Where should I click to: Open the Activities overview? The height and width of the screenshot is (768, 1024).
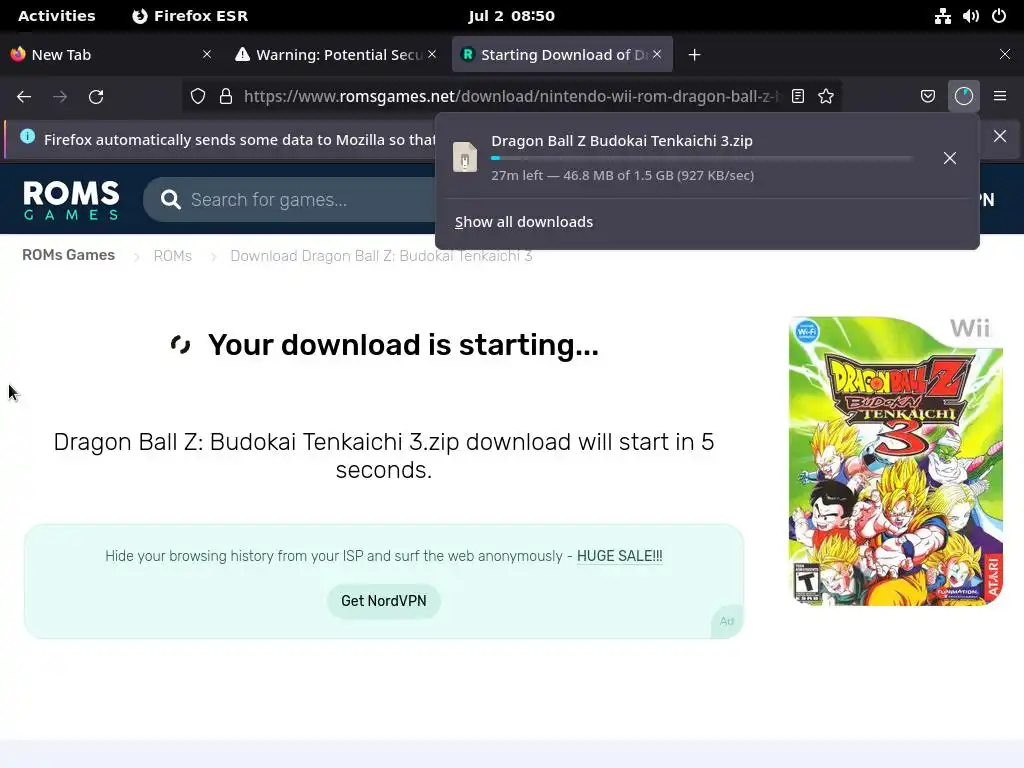(56, 16)
